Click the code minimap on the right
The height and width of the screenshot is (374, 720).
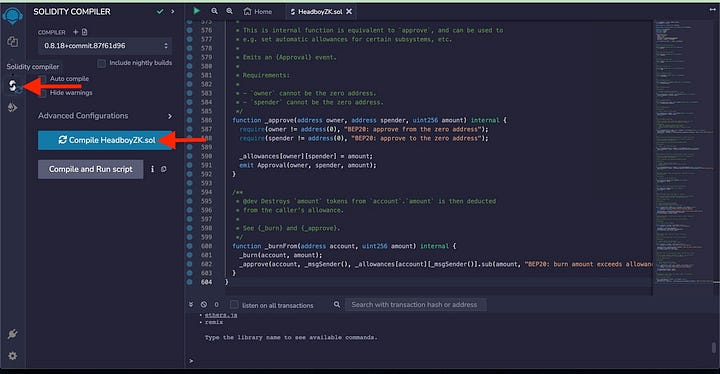point(684,152)
